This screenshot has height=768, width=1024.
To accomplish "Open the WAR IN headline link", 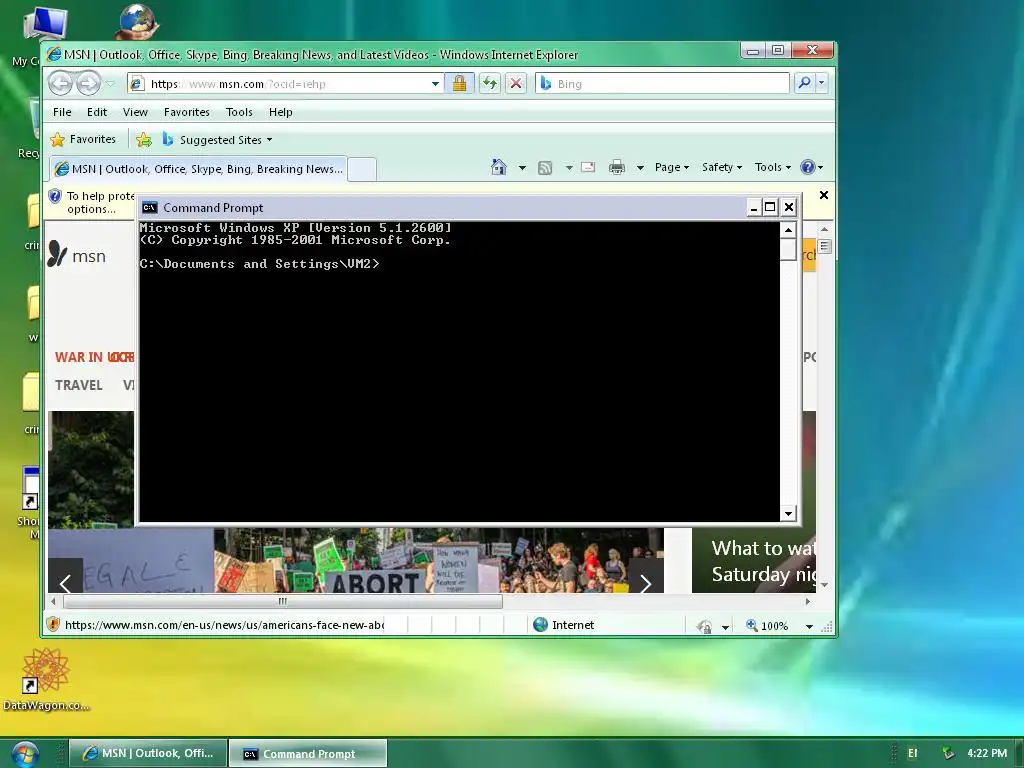I will [x=94, y=357].
